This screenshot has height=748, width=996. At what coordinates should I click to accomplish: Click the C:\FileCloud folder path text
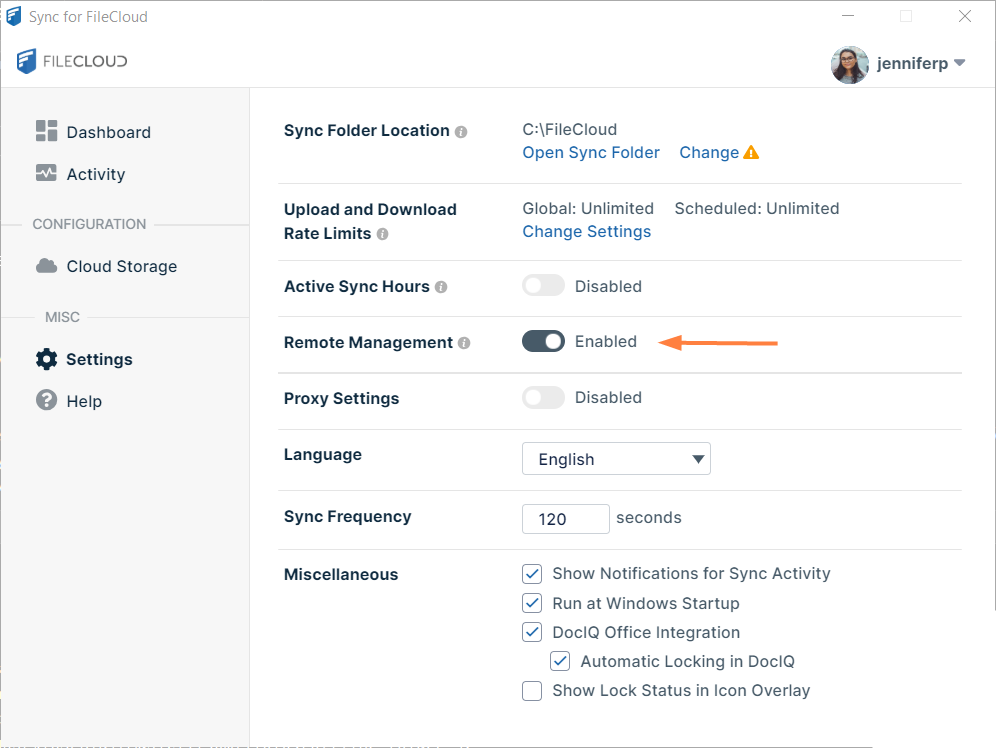[x=570, y=130]
